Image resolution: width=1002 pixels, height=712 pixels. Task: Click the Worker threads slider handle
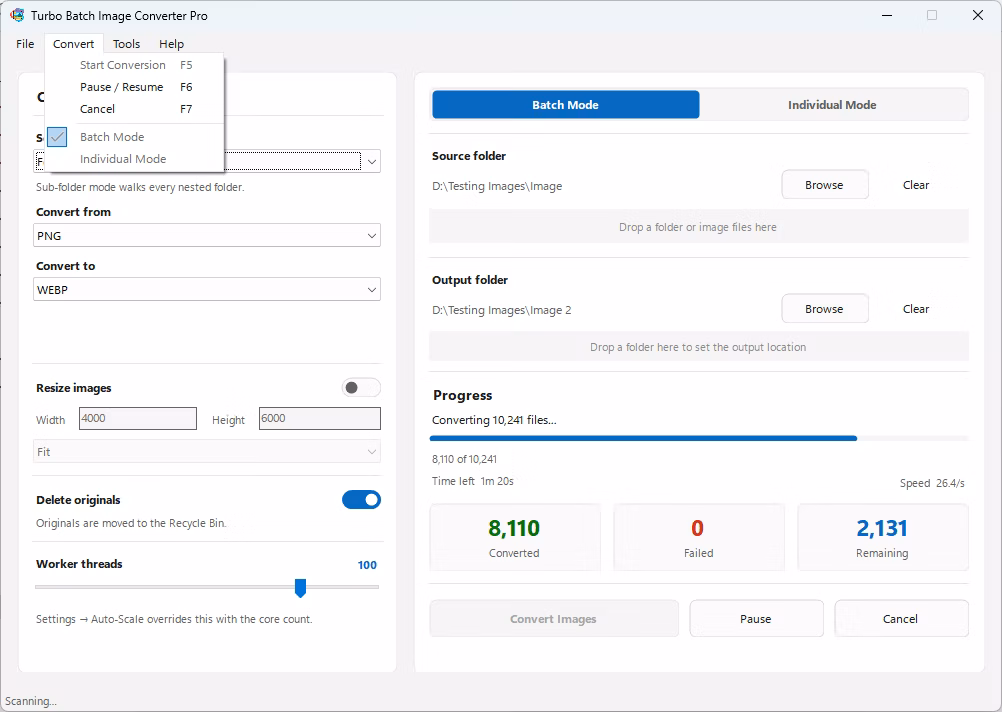pos(300,587)
